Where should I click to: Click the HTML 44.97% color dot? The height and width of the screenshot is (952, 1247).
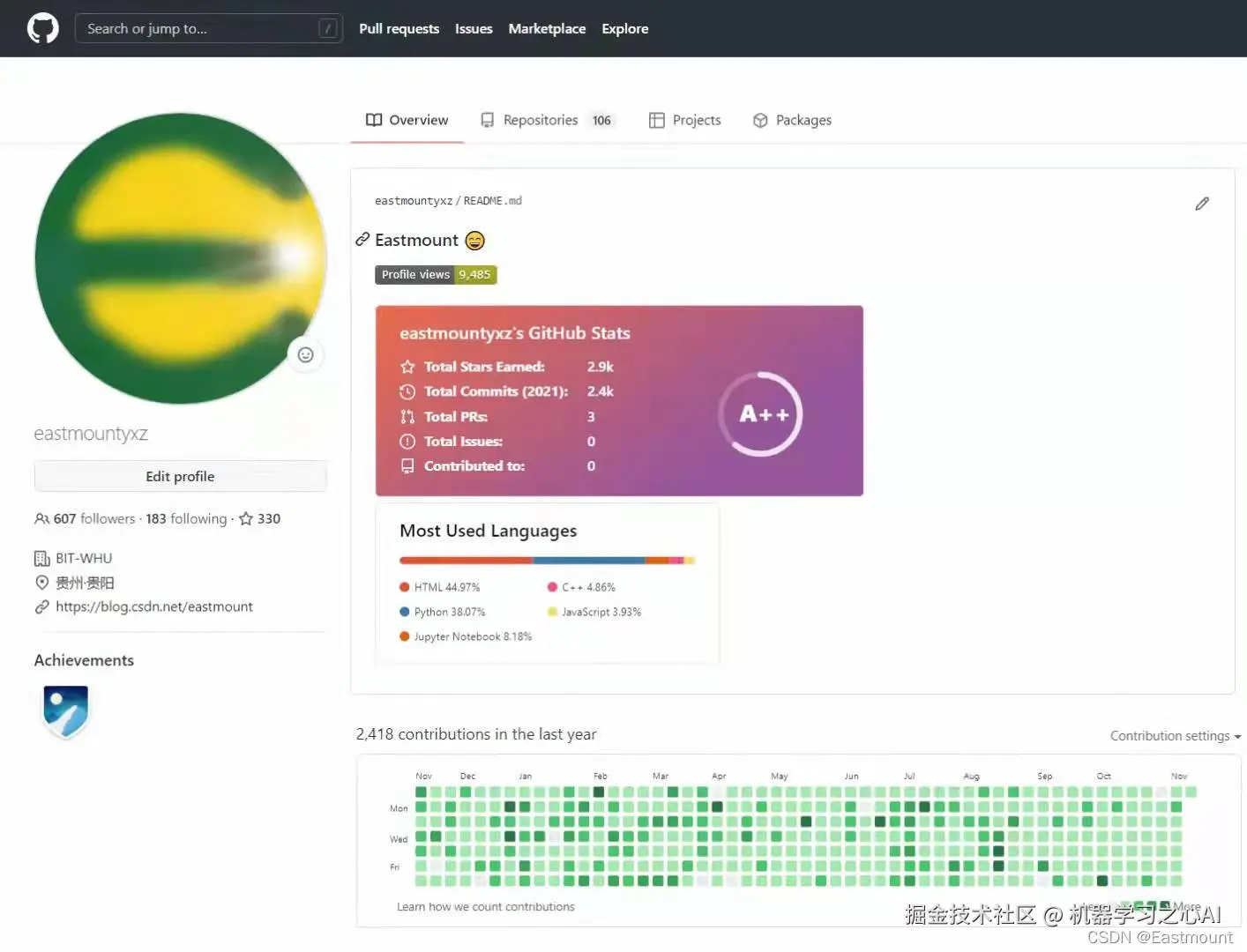tap(405, 587)
